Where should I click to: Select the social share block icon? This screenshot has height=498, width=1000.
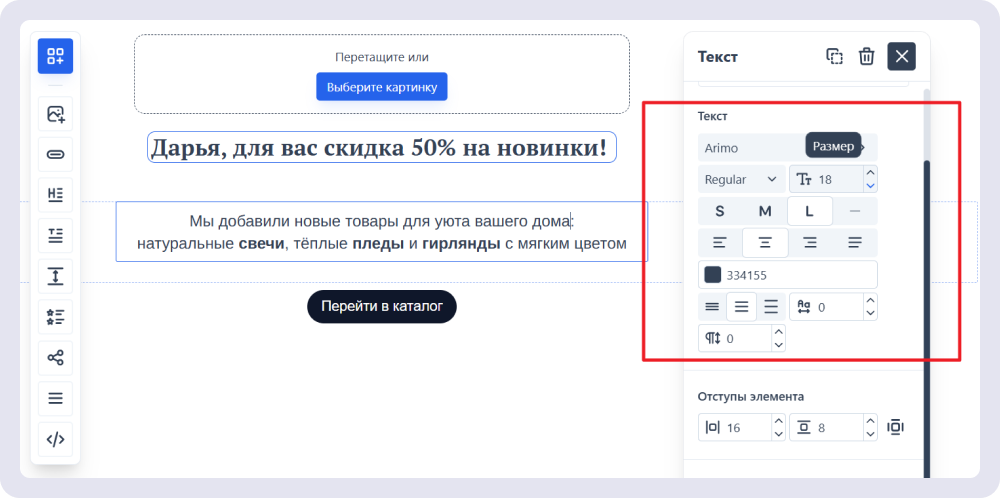55,358
